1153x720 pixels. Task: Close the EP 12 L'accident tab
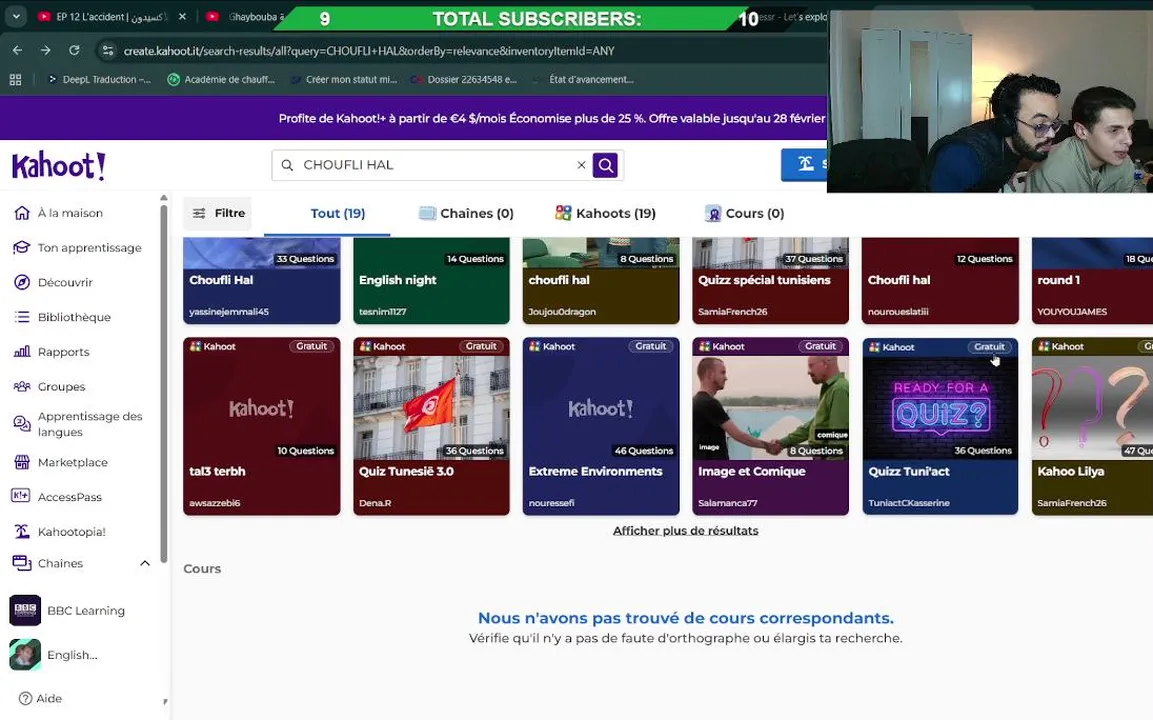click(x=182, y=16)
